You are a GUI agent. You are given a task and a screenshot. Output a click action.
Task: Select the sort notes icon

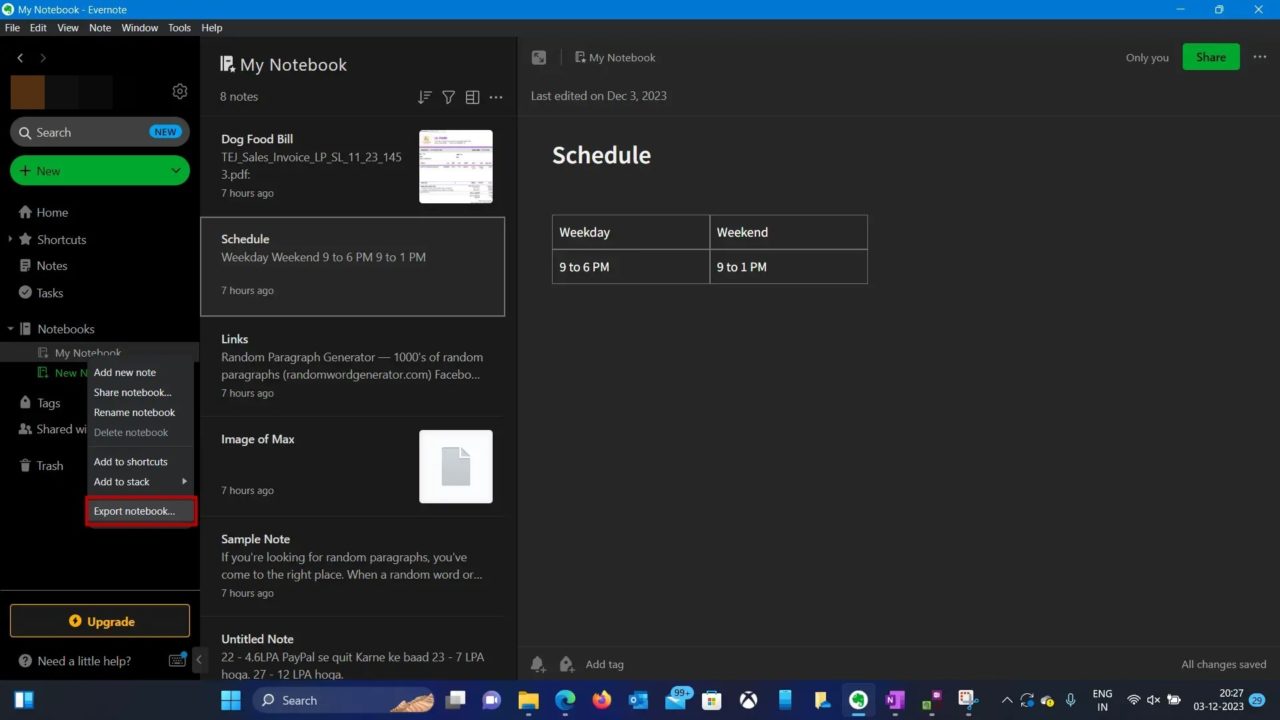[424, 97]
